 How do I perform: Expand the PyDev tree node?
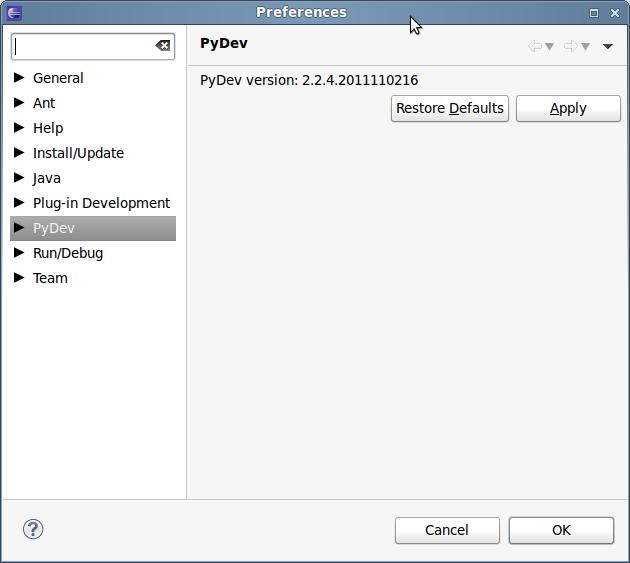point(19,227)
